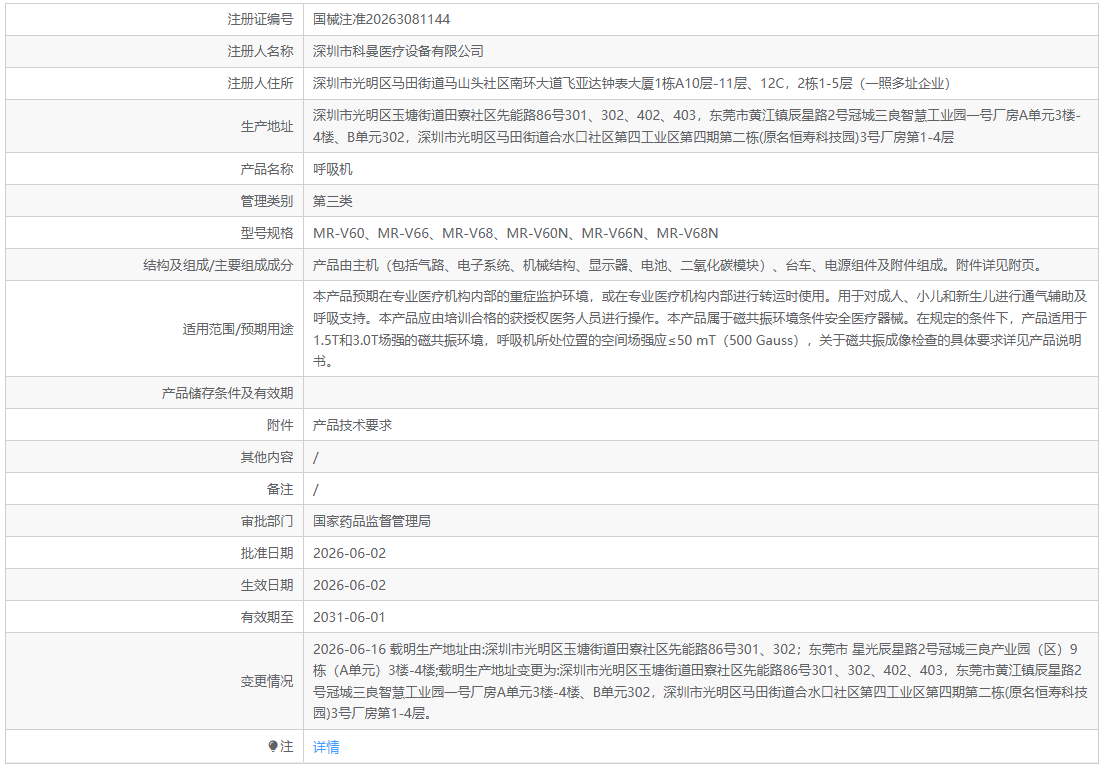Click the 附件 label
This screenshot has width=1104, height=771.
coord(280,425)
